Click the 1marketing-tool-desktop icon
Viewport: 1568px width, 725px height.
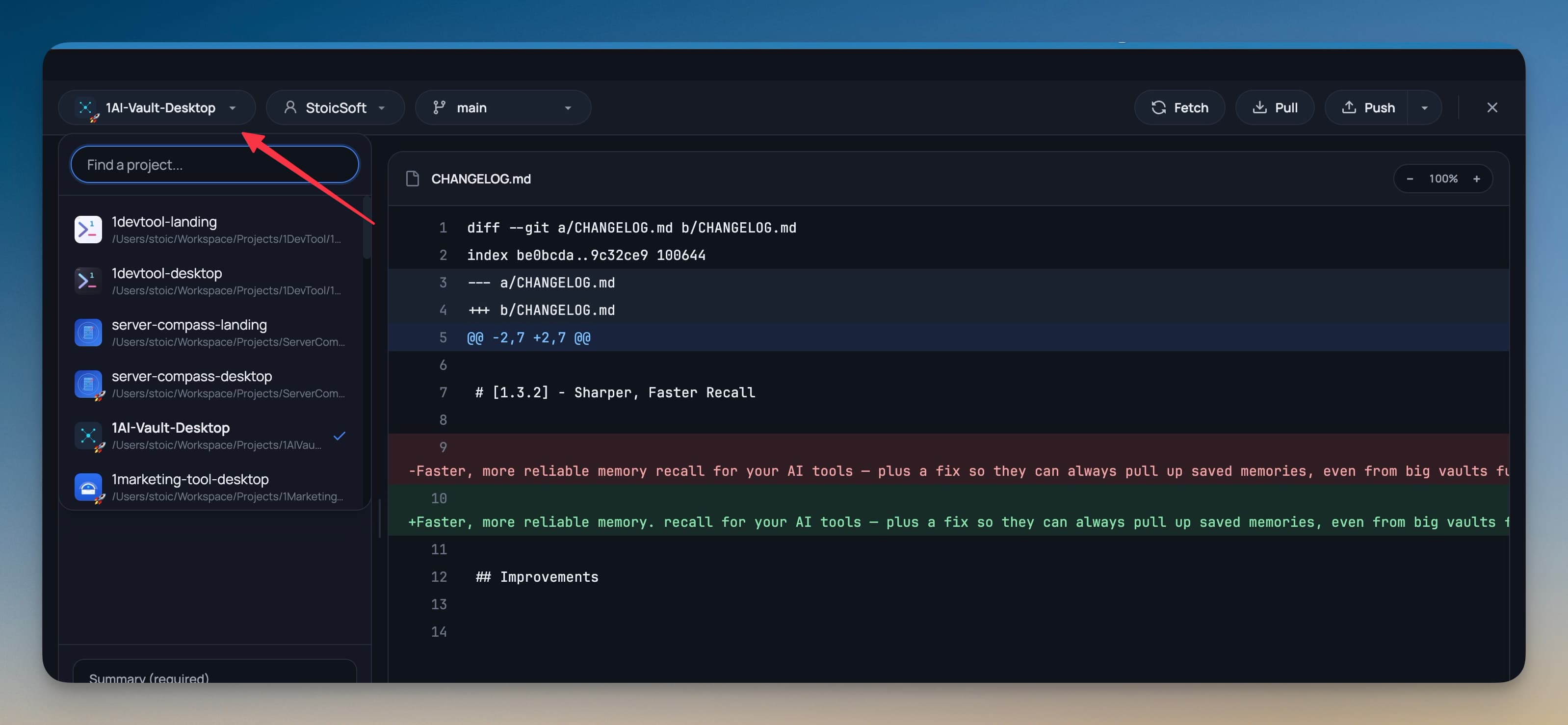point(88,487)
